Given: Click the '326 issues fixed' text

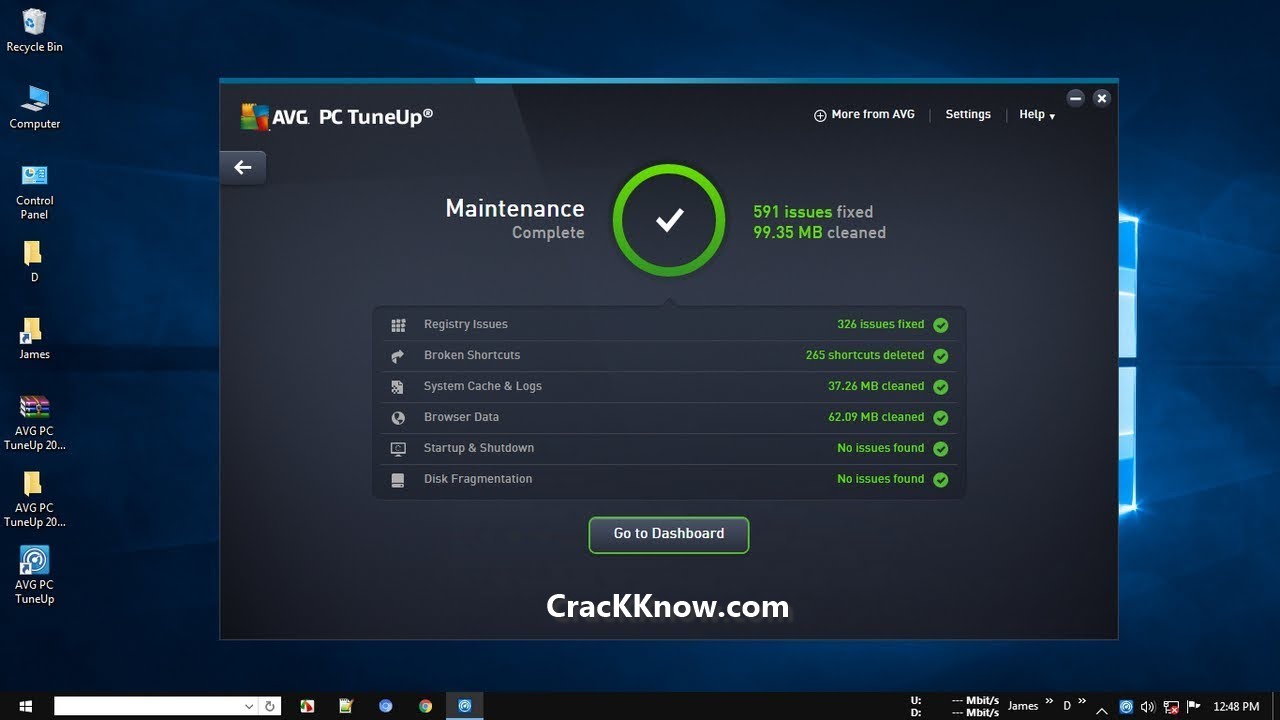Looking at the screenshot, I should tap(881, 325).
